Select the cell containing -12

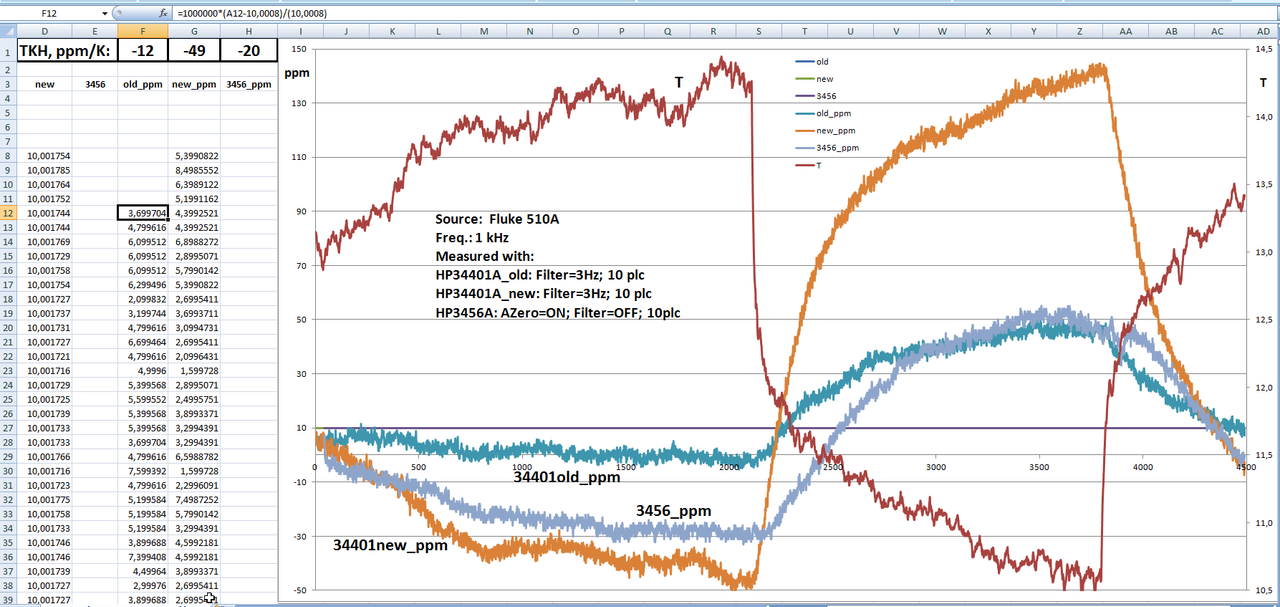tap(143, 52)
